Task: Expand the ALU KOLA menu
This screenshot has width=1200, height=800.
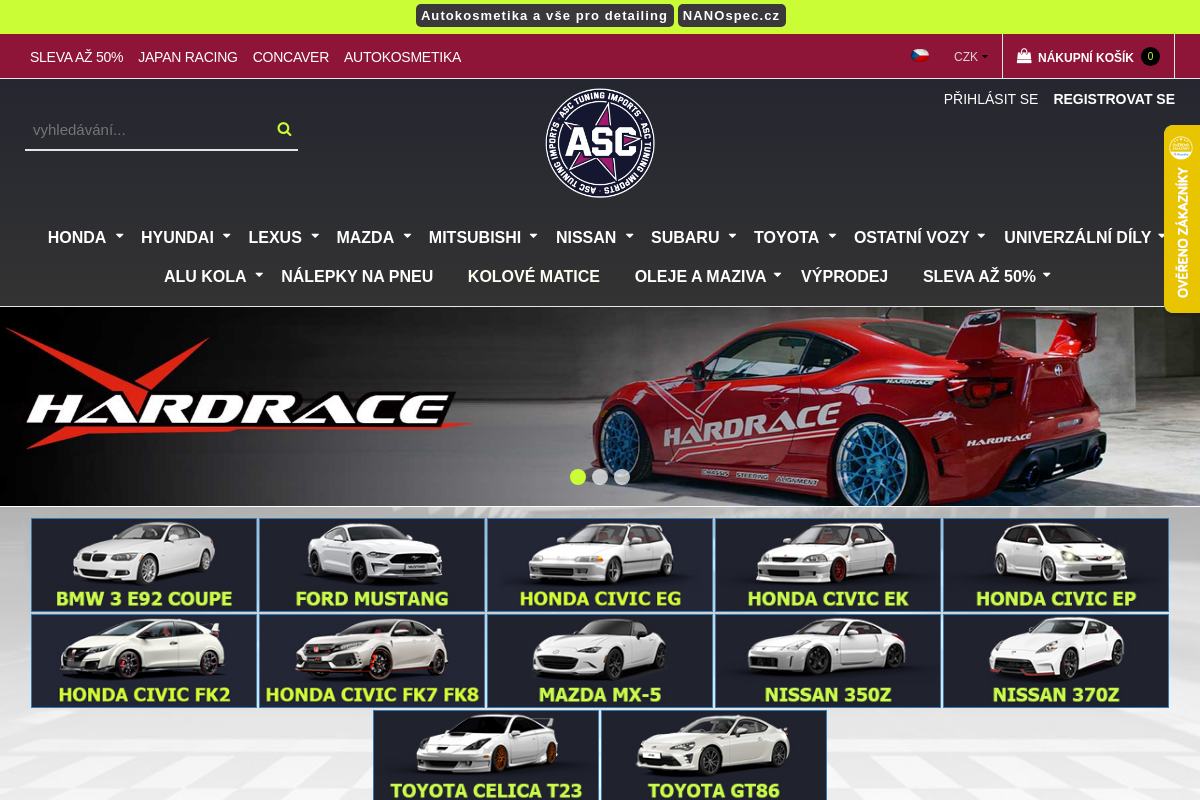Action: click(205, 276)
